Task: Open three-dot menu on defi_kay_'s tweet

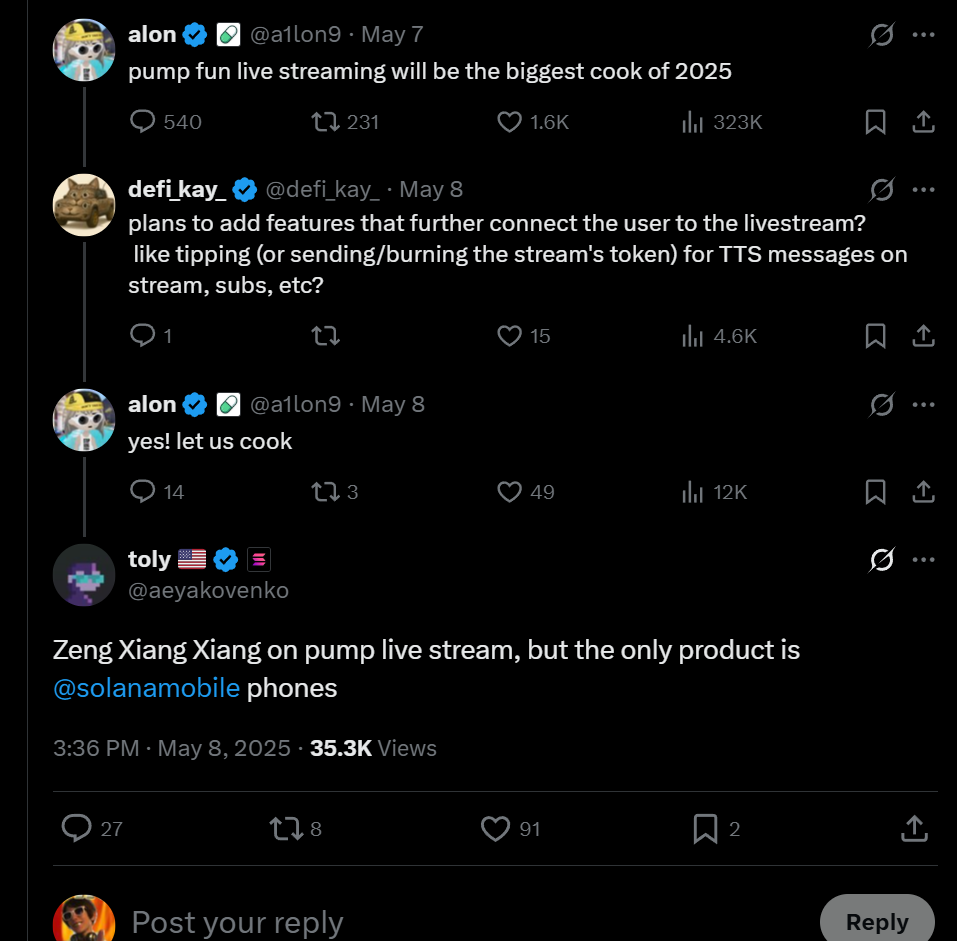Action: tap(923, 190)
